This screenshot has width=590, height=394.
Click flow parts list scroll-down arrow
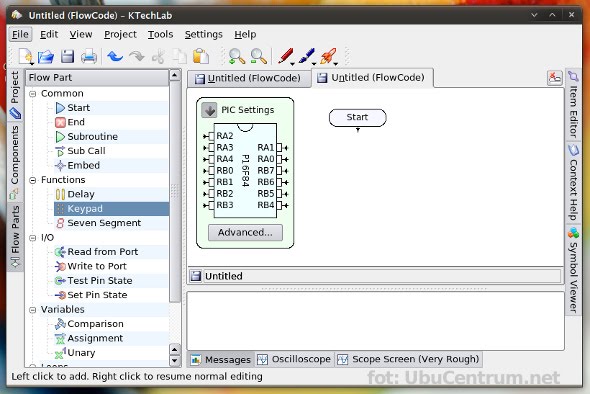click(175, 361)
